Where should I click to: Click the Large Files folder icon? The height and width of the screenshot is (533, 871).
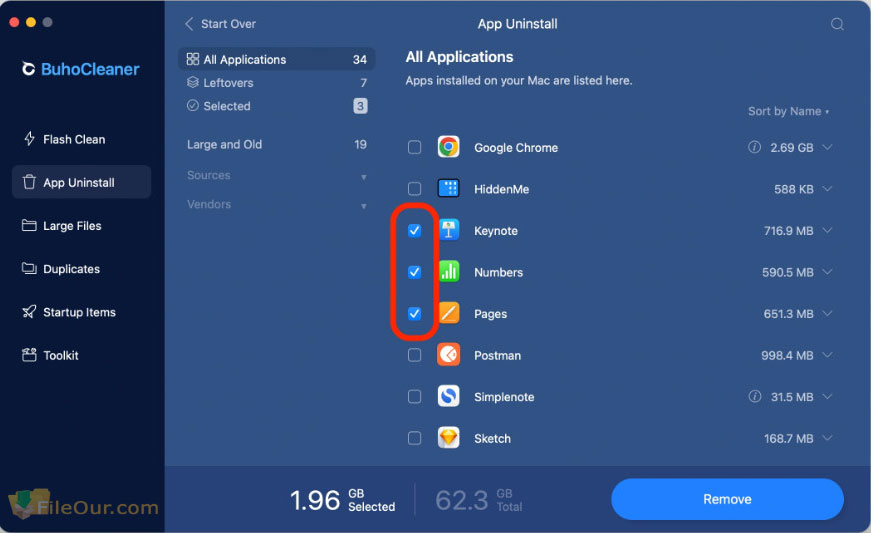(29, 225)
